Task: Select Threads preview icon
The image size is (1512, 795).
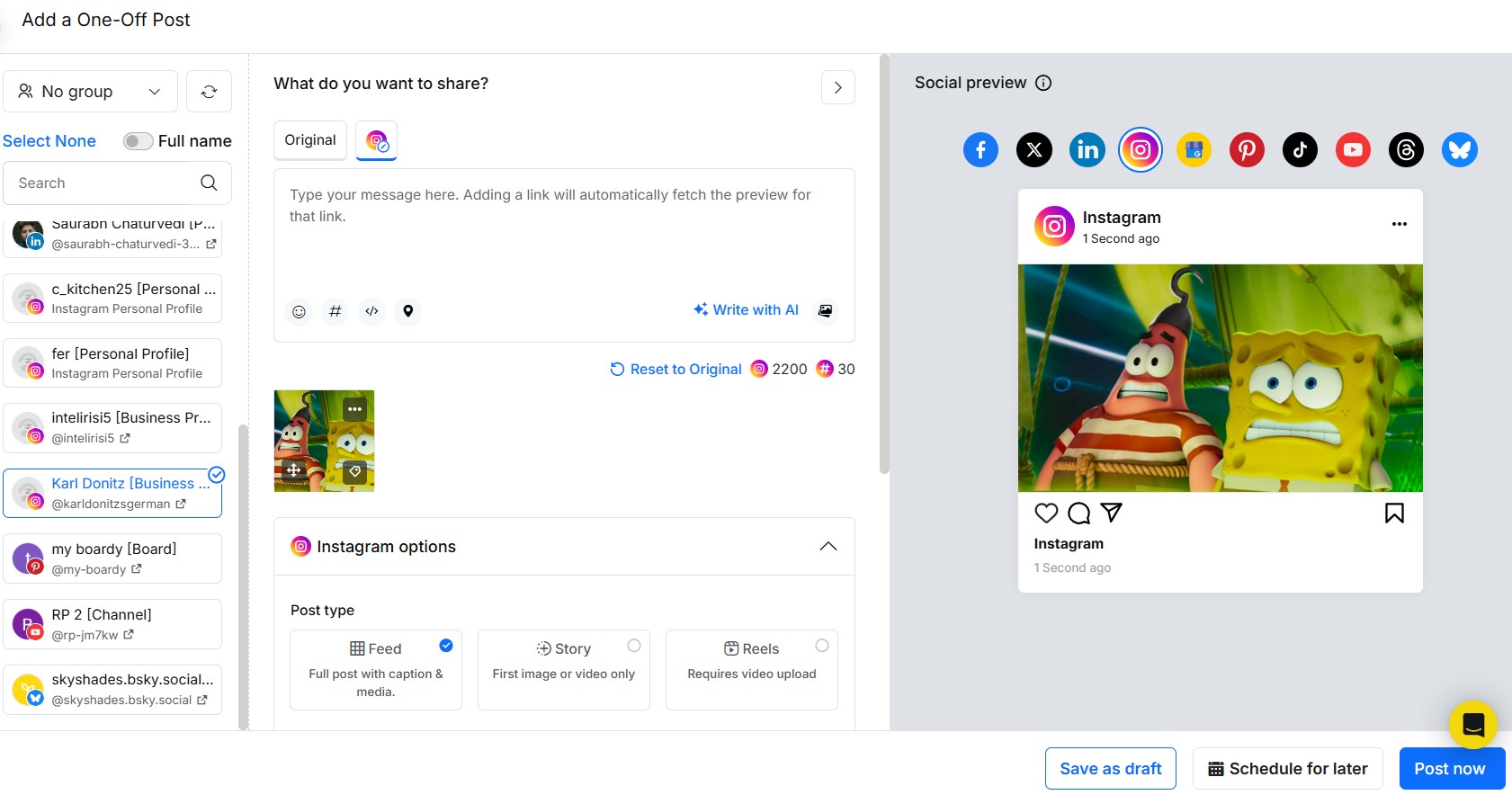Action: 1406,149
